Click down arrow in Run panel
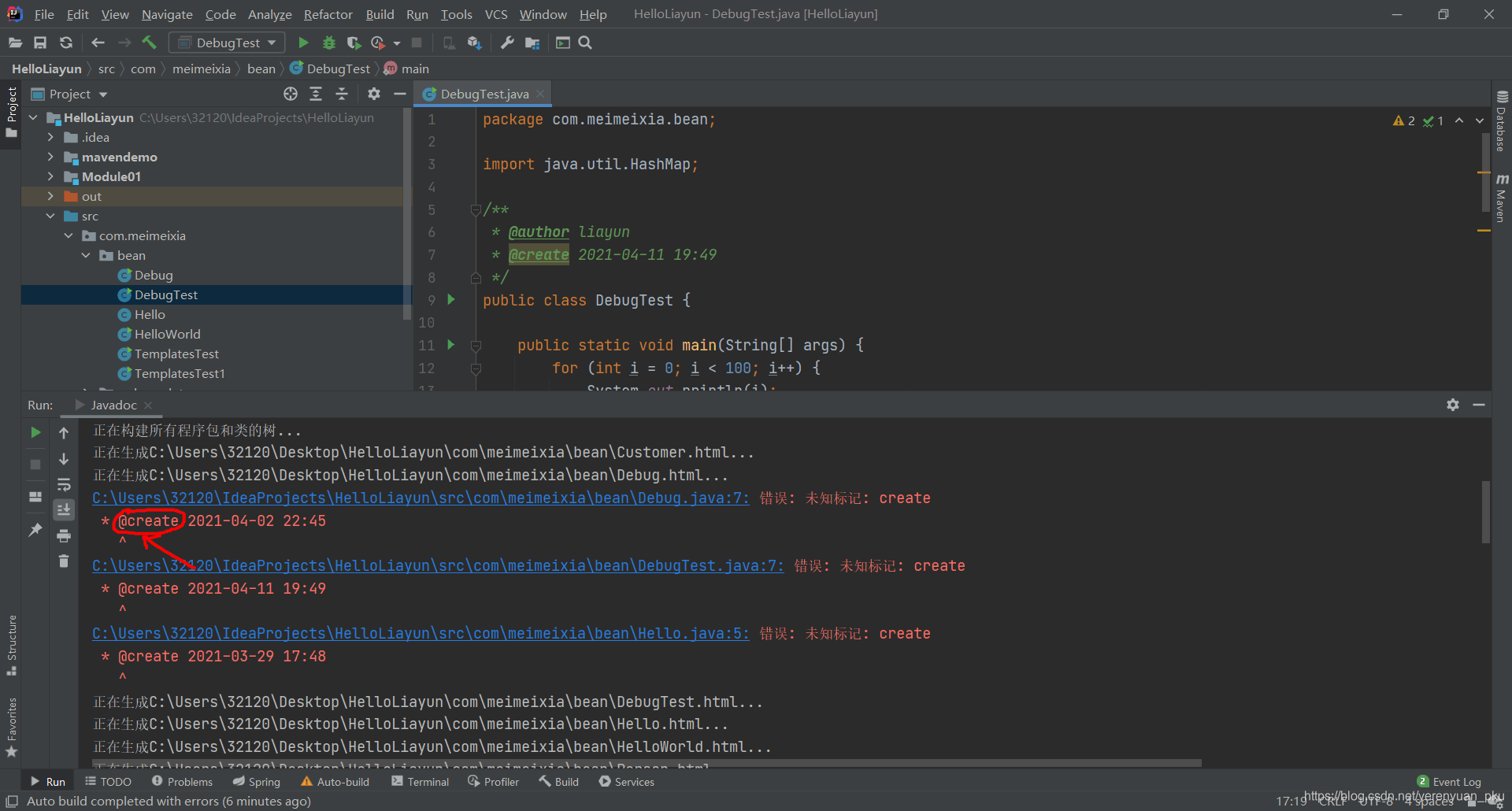 tap(64, 459)
